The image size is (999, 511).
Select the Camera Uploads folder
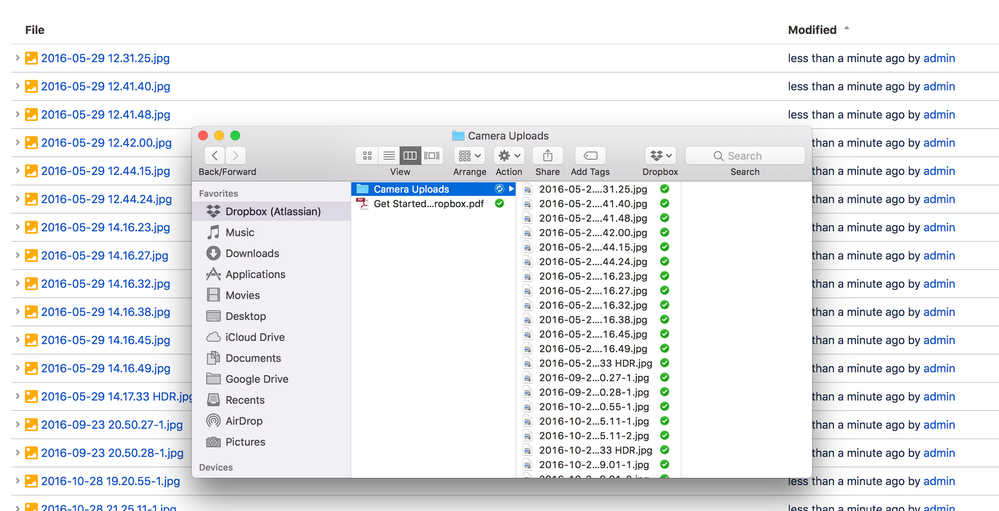(433, 189)
